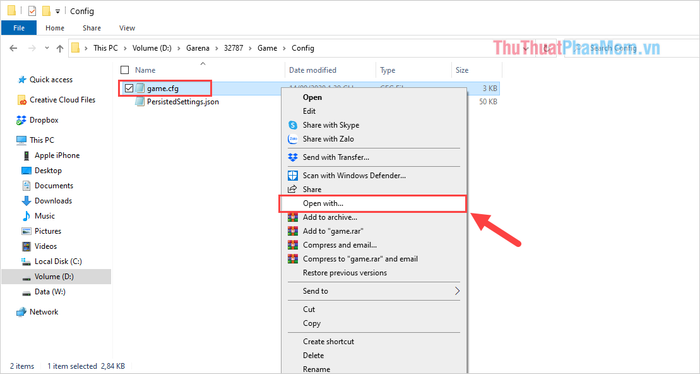Switch to the Home ribbon tab
Image resolution: width=700 pixels, height=374 pixels.
click(x=54, y=28)
